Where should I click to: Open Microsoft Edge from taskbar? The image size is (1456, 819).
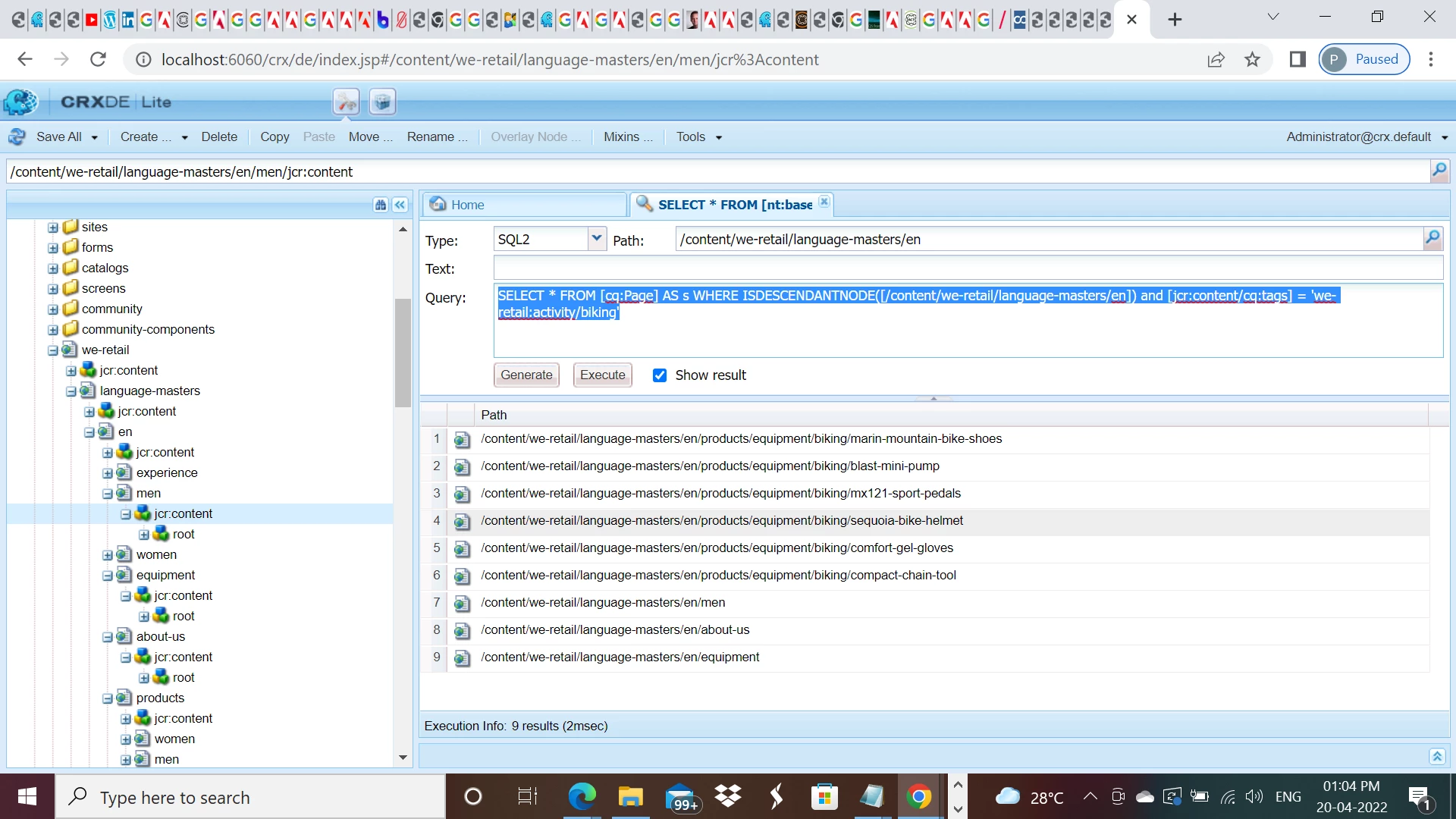pyautogui.click(x=582, y=797)
